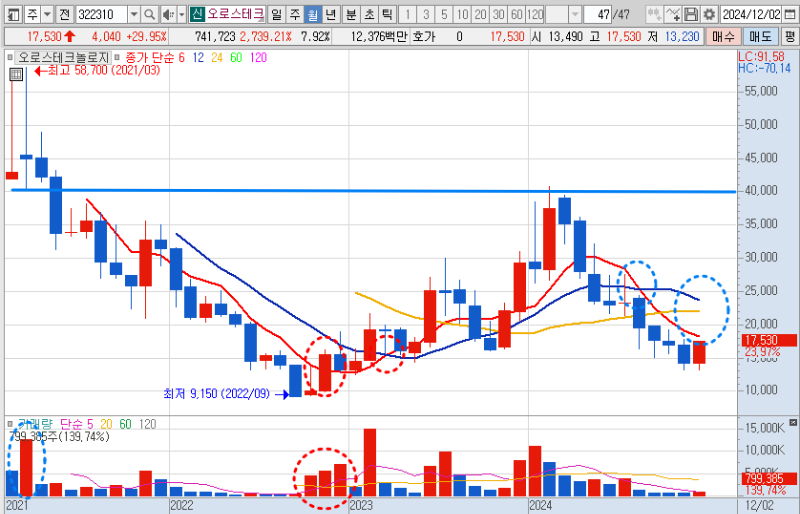Click the green 60 MA legend in price pane
Viewport: 800px width, 514px height.
pos(236,58)
